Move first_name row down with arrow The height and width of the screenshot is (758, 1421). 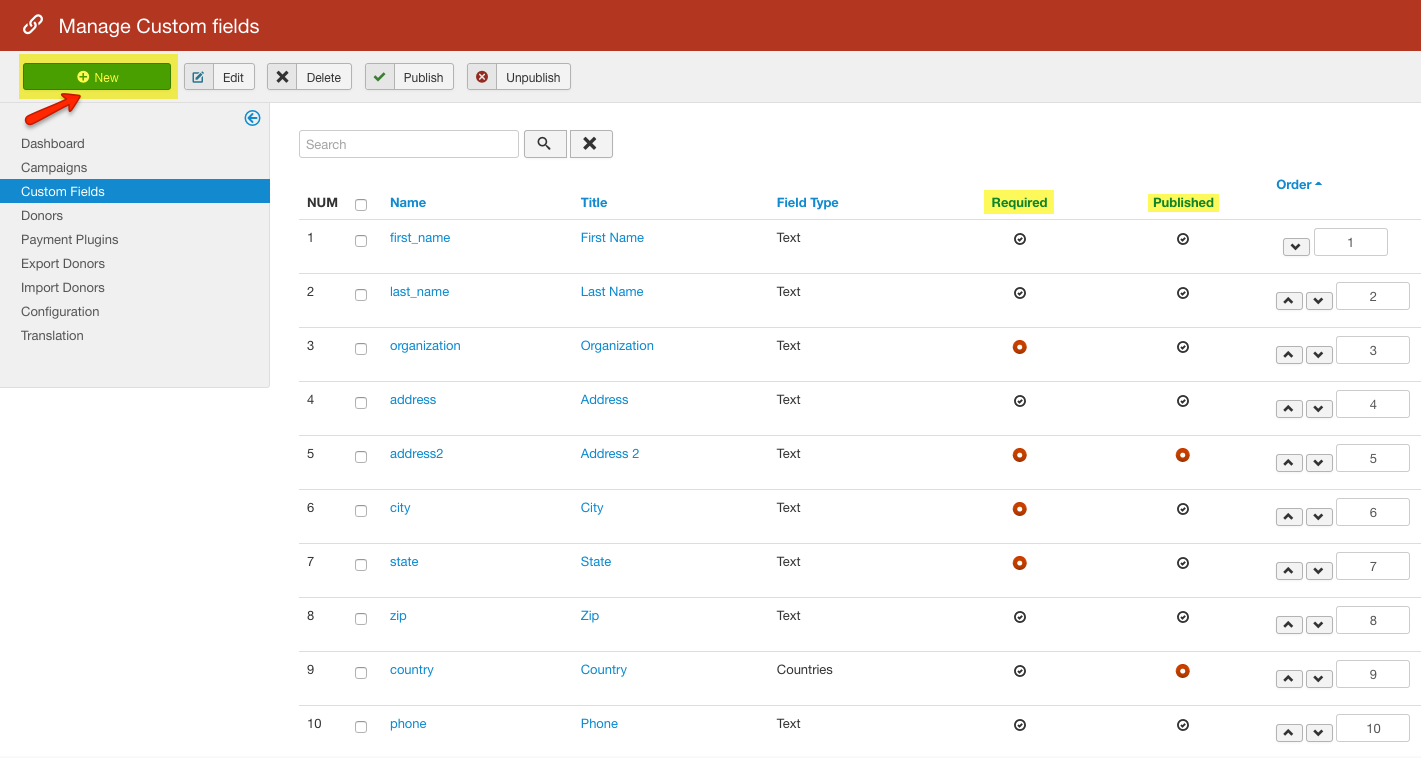[x=1296, y=247]
